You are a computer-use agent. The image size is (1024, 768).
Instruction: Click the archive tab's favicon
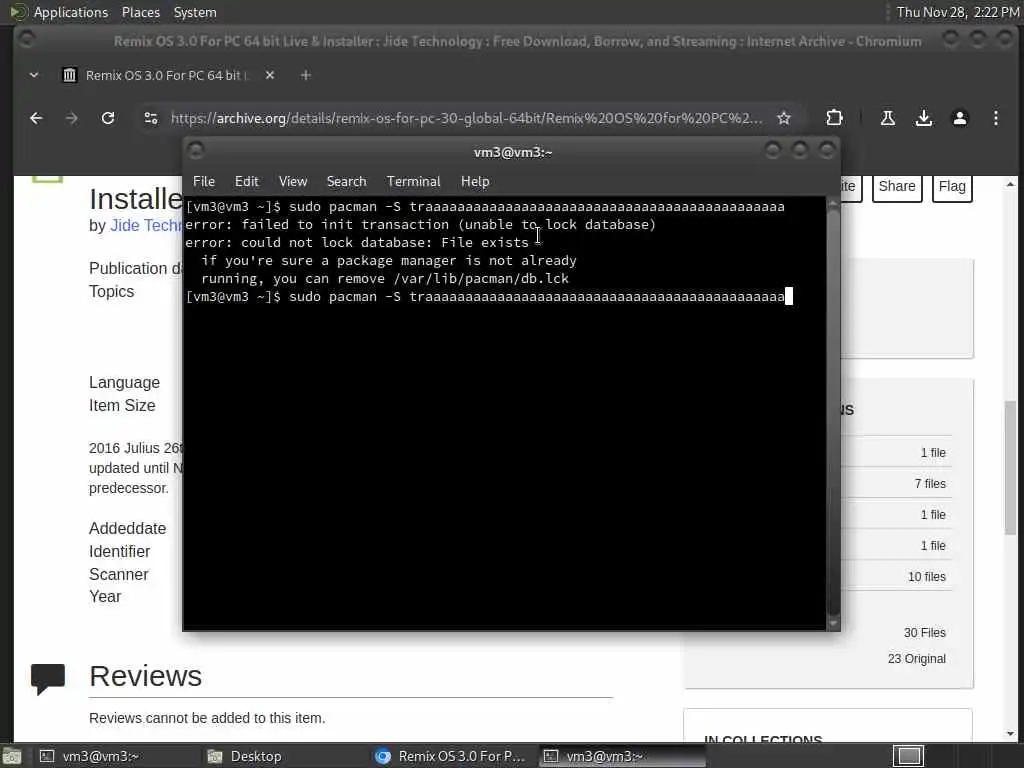(x=69, y=76)
